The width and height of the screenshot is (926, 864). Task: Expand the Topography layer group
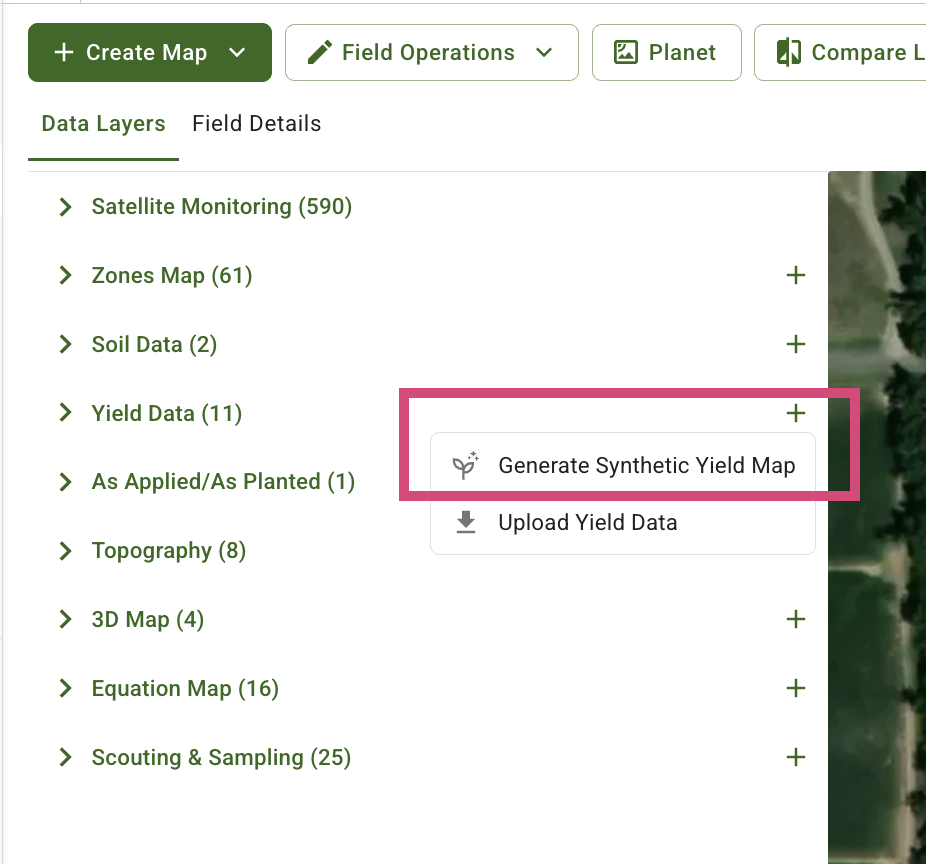[65, 550]
